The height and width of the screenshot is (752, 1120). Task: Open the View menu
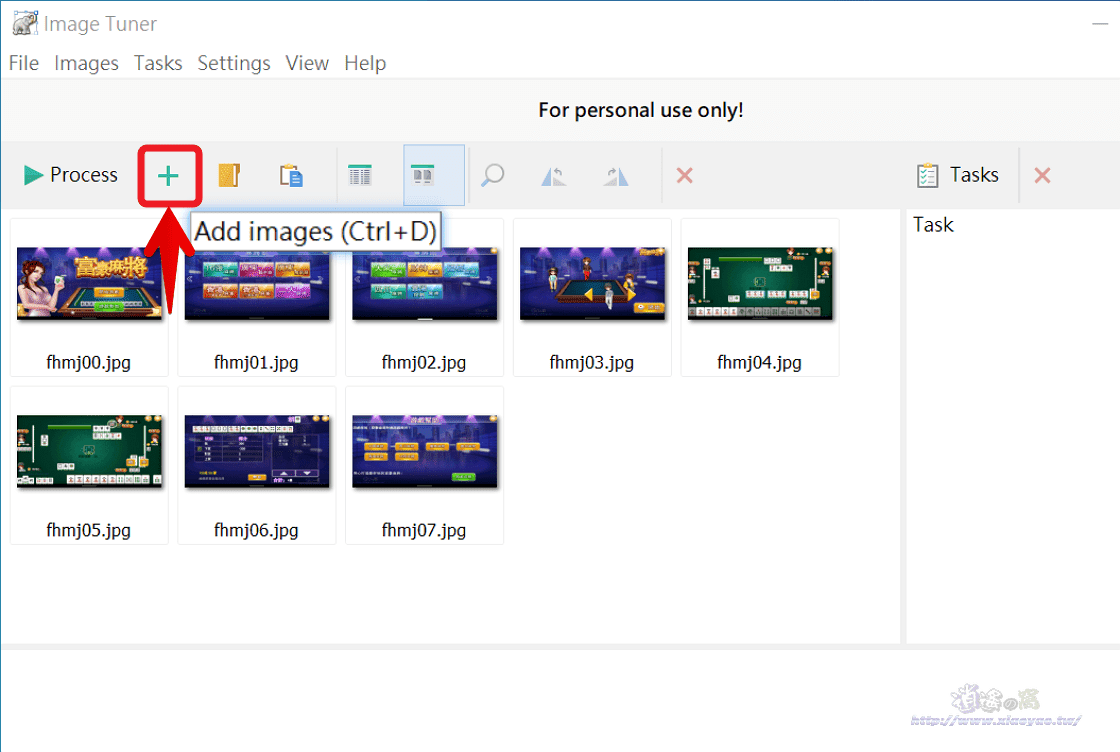coord(307,64)
